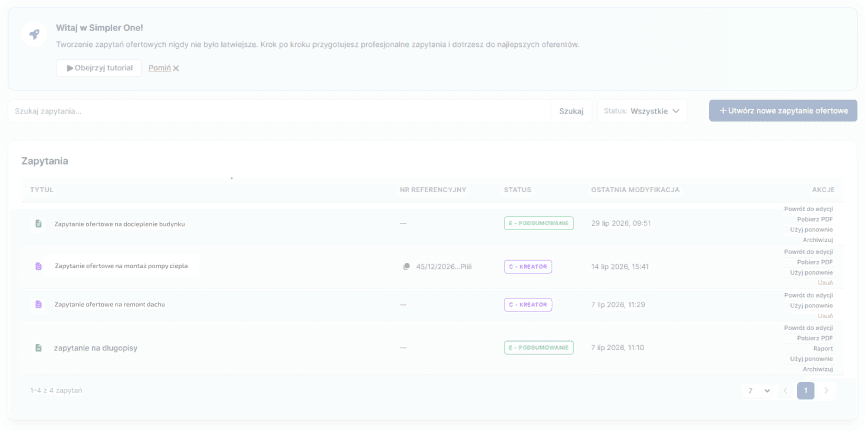Click the rocket icon in welcome banner

34,34
